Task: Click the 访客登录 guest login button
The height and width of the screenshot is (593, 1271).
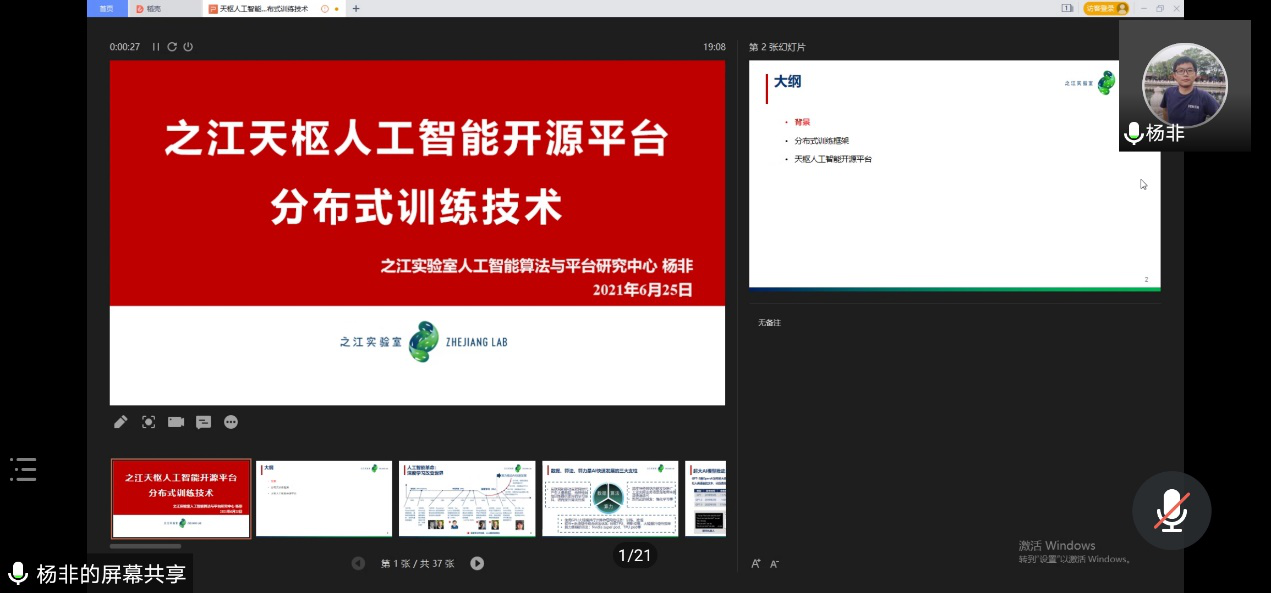Action: point(1106,9)
